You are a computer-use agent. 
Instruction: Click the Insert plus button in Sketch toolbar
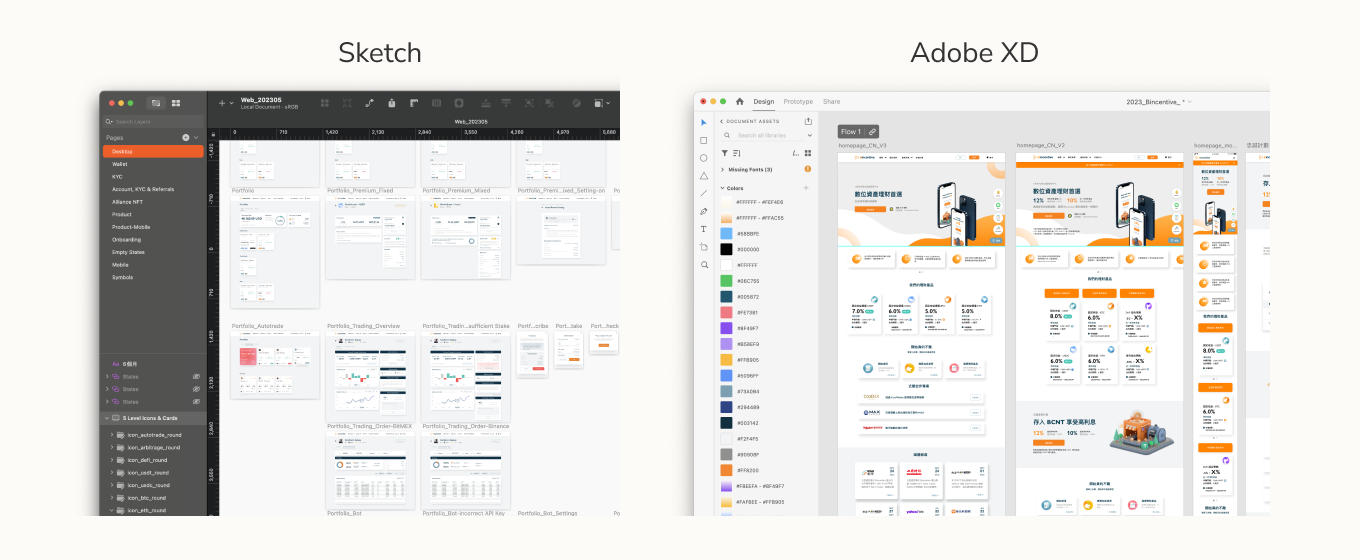[x=222, y=102]
